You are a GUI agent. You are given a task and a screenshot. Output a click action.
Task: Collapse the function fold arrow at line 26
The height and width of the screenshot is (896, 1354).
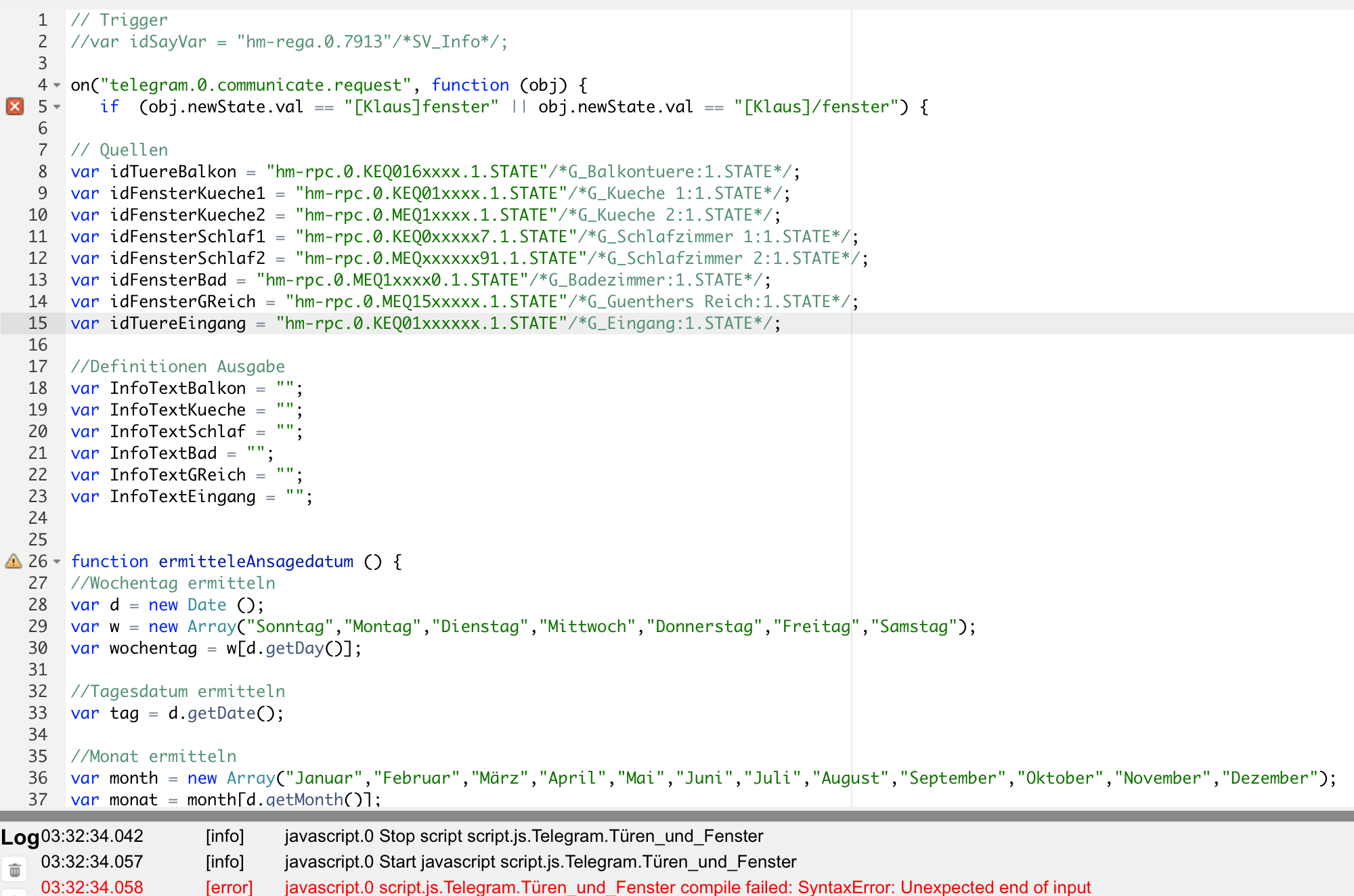[x=57, y=562]
